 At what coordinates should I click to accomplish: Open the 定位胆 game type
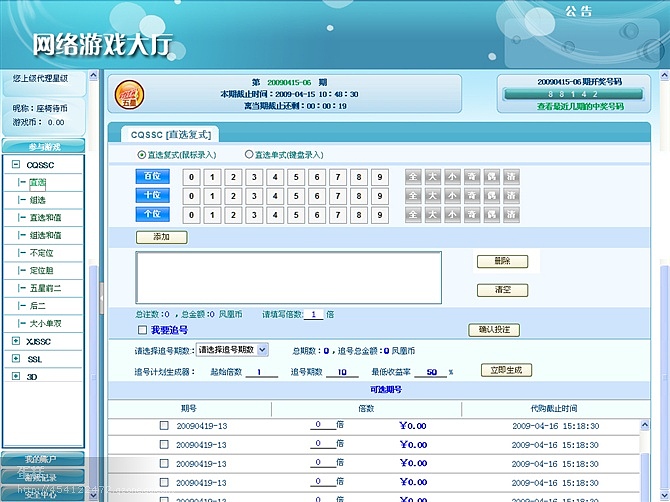tap(41, 270)
